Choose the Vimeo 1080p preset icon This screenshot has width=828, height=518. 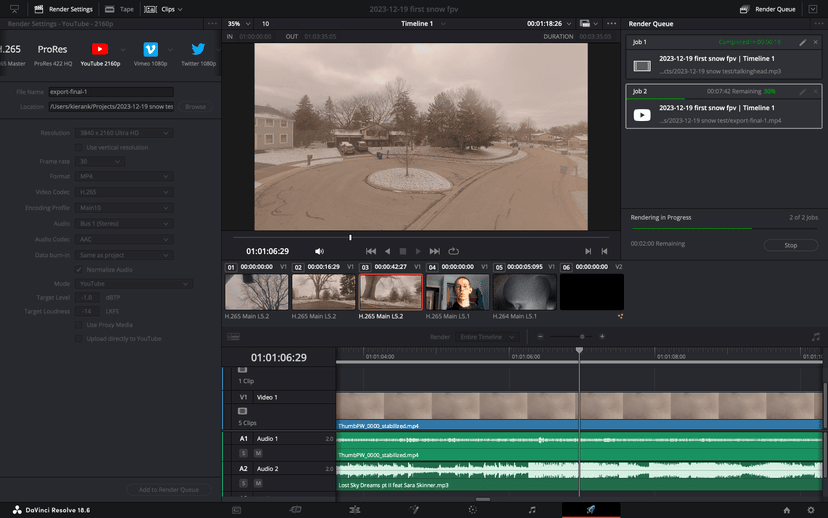click(x=150, y=49)
